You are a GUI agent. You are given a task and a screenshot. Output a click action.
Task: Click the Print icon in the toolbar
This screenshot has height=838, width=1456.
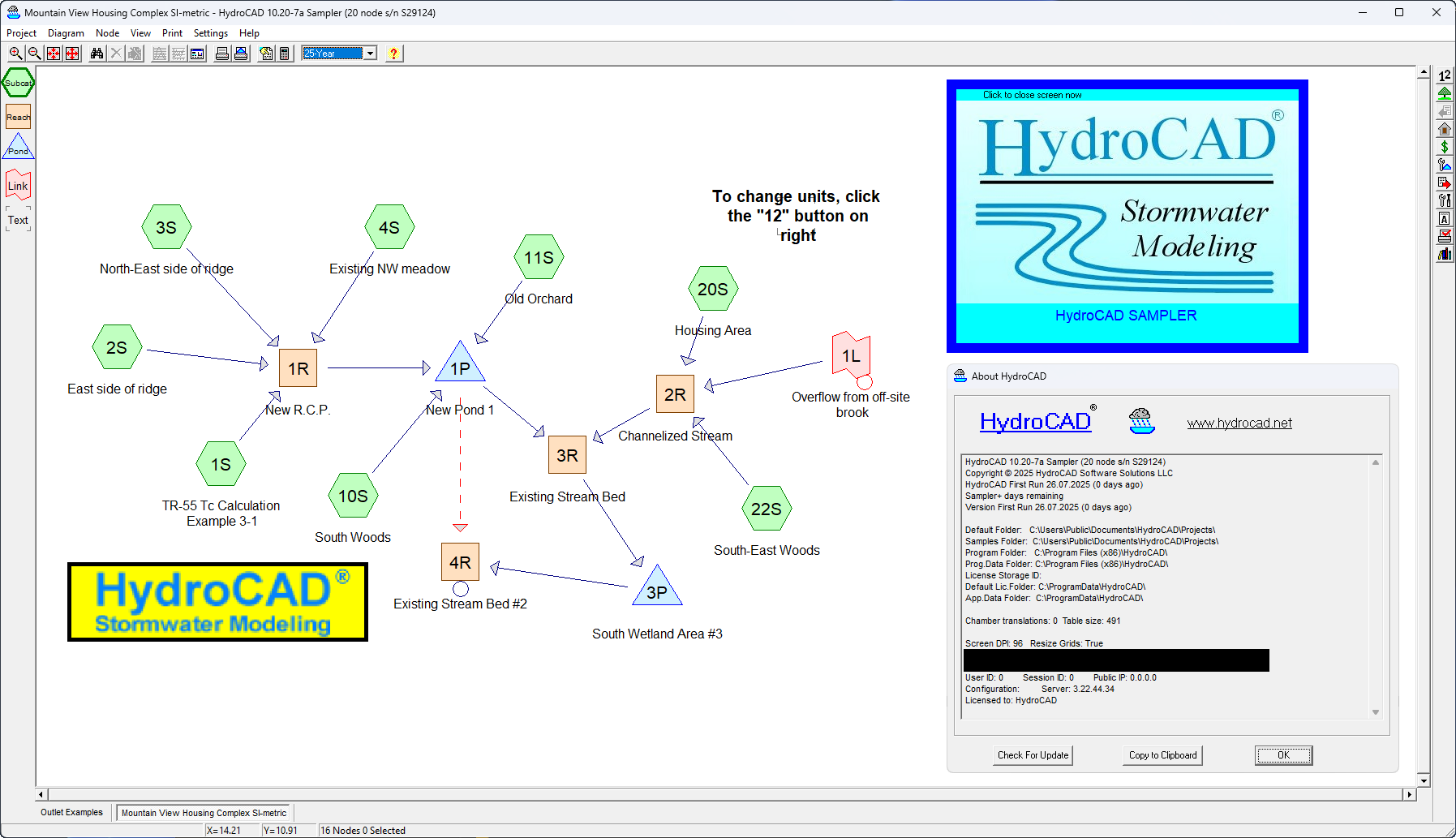[221, 54]
